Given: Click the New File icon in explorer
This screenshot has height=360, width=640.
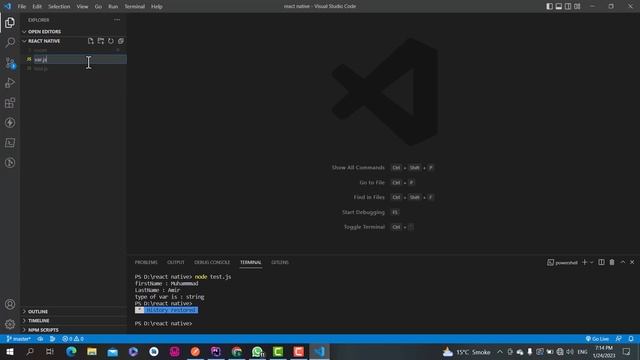Looking at the screenshot, I should click(91, 41).
